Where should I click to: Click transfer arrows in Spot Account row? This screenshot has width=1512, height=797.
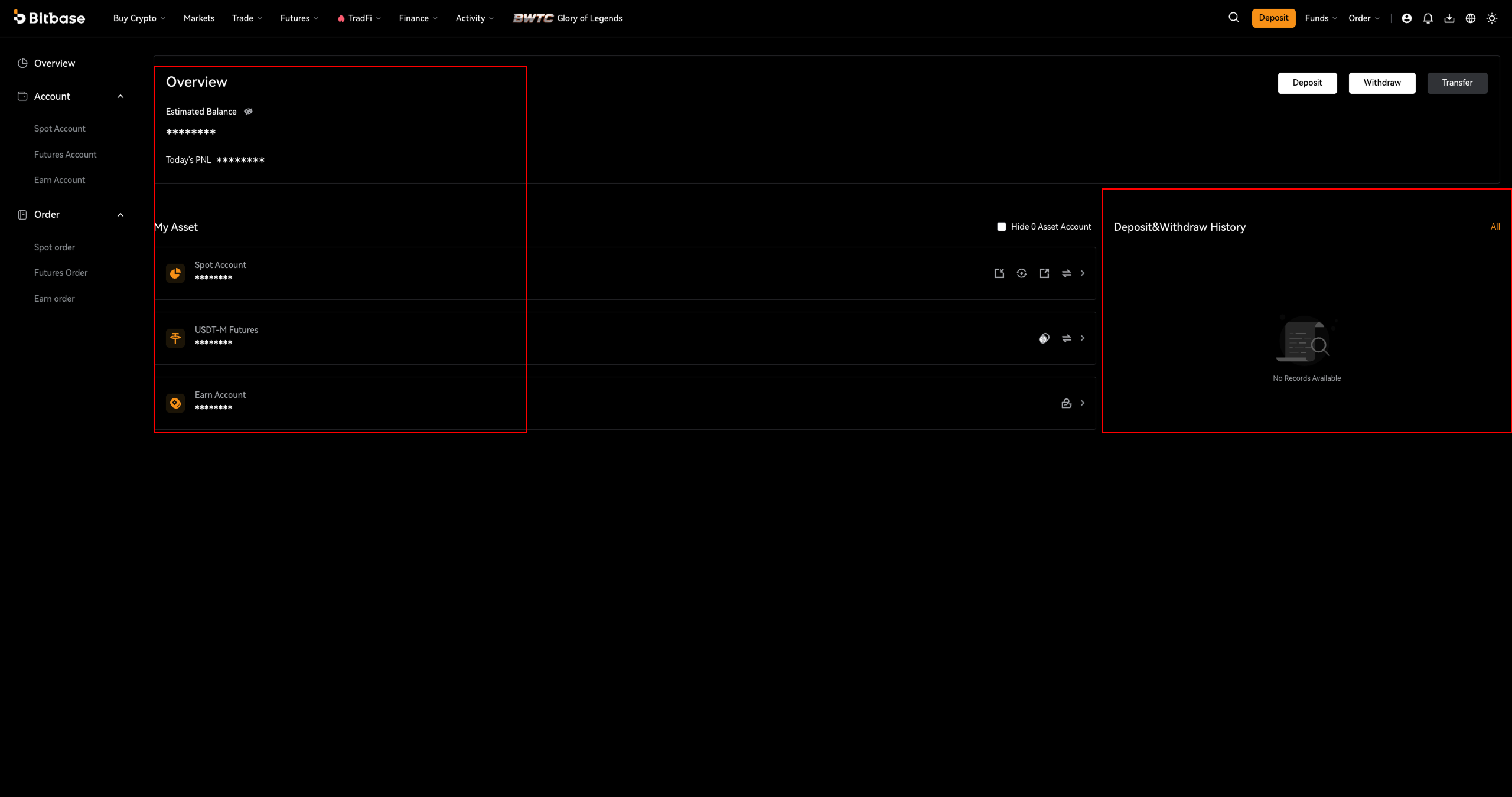(1067, 273)
